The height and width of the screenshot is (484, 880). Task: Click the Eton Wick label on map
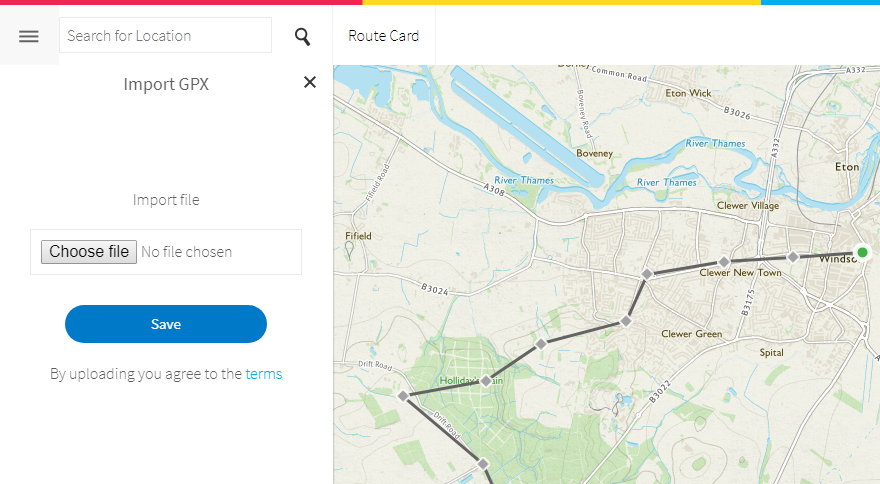click(x=688, y=93)
